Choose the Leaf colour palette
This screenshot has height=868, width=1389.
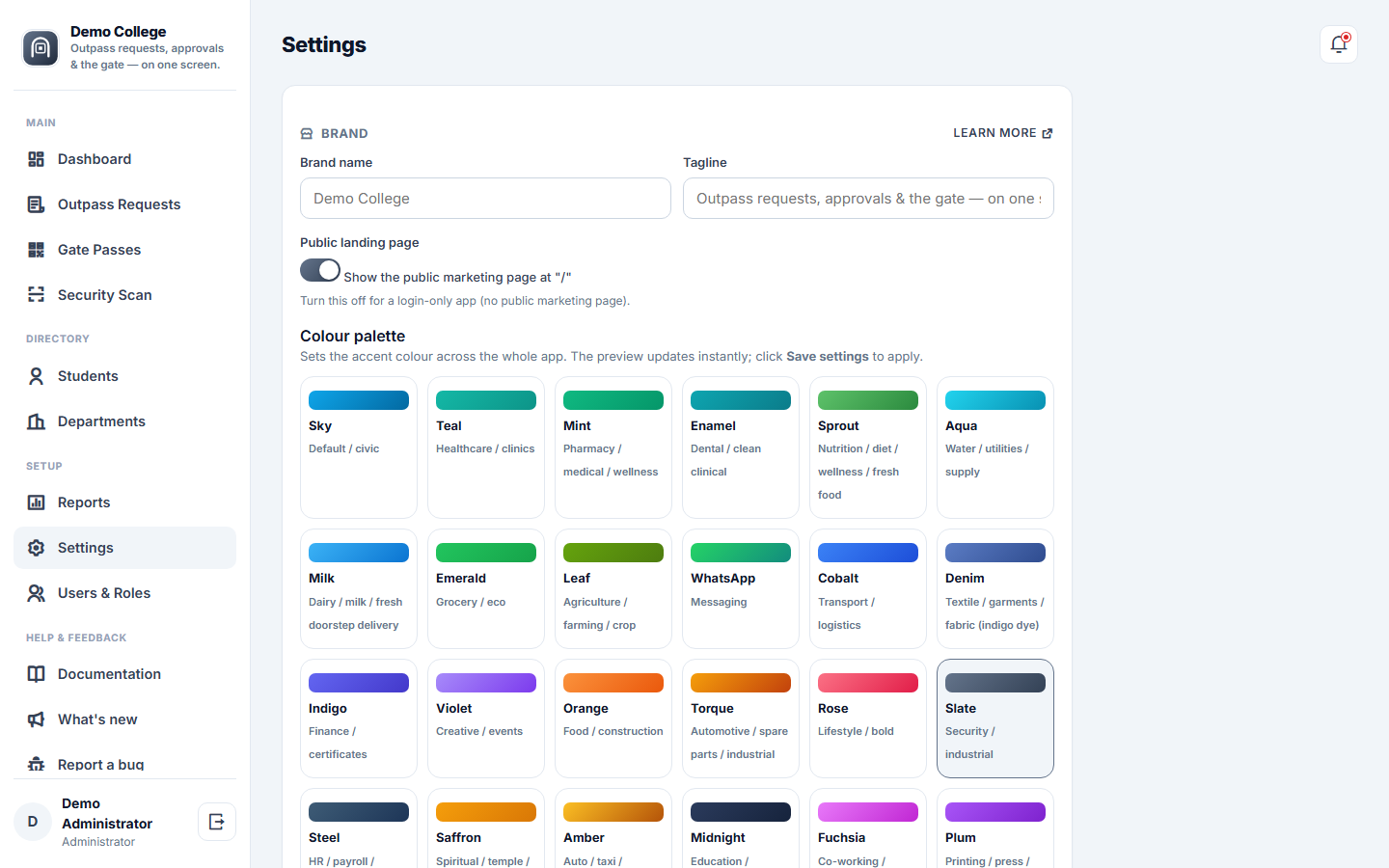(613, 589)
